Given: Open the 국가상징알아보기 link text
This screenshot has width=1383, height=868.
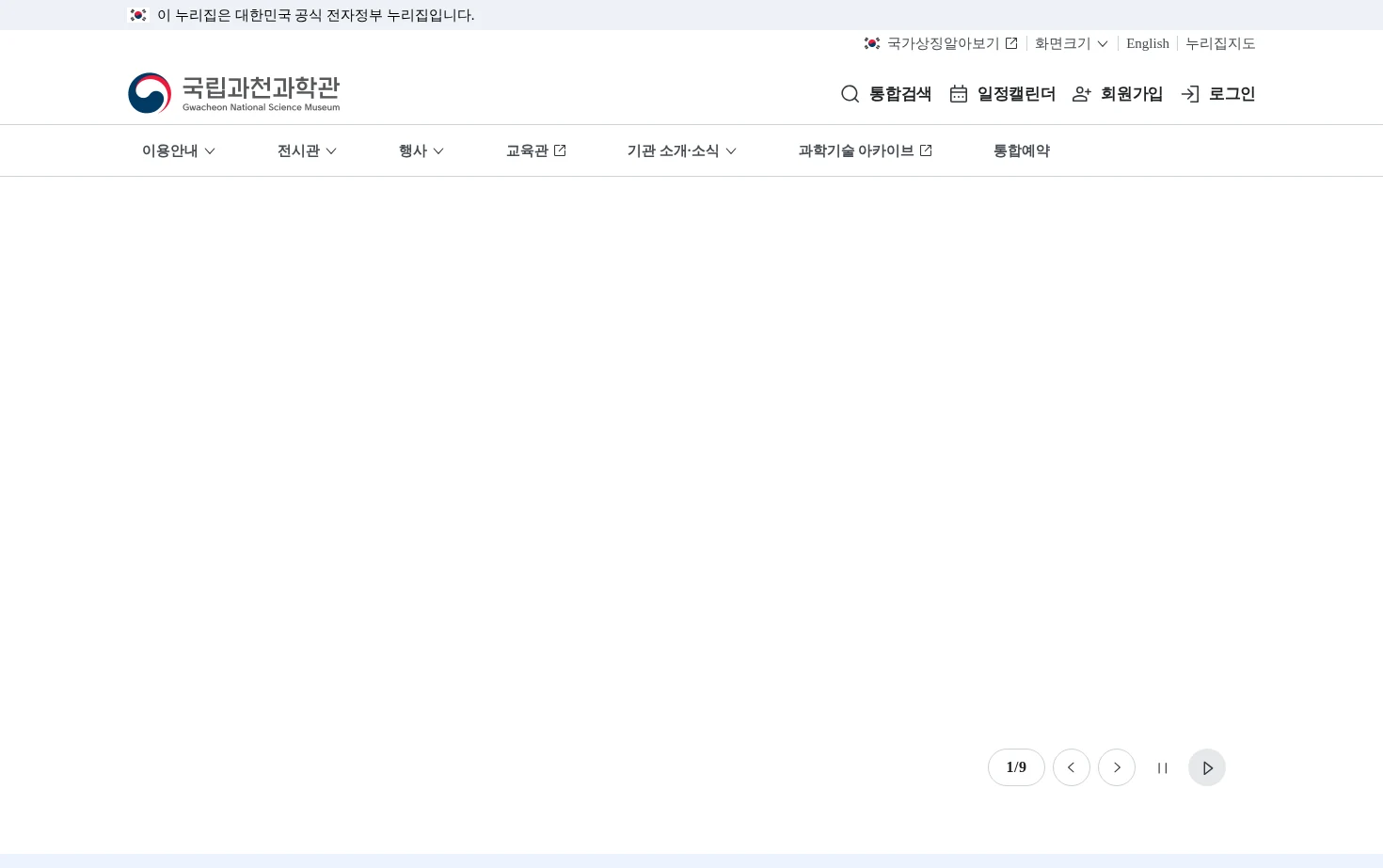Looking at the screenshot, I should [944, 43].
